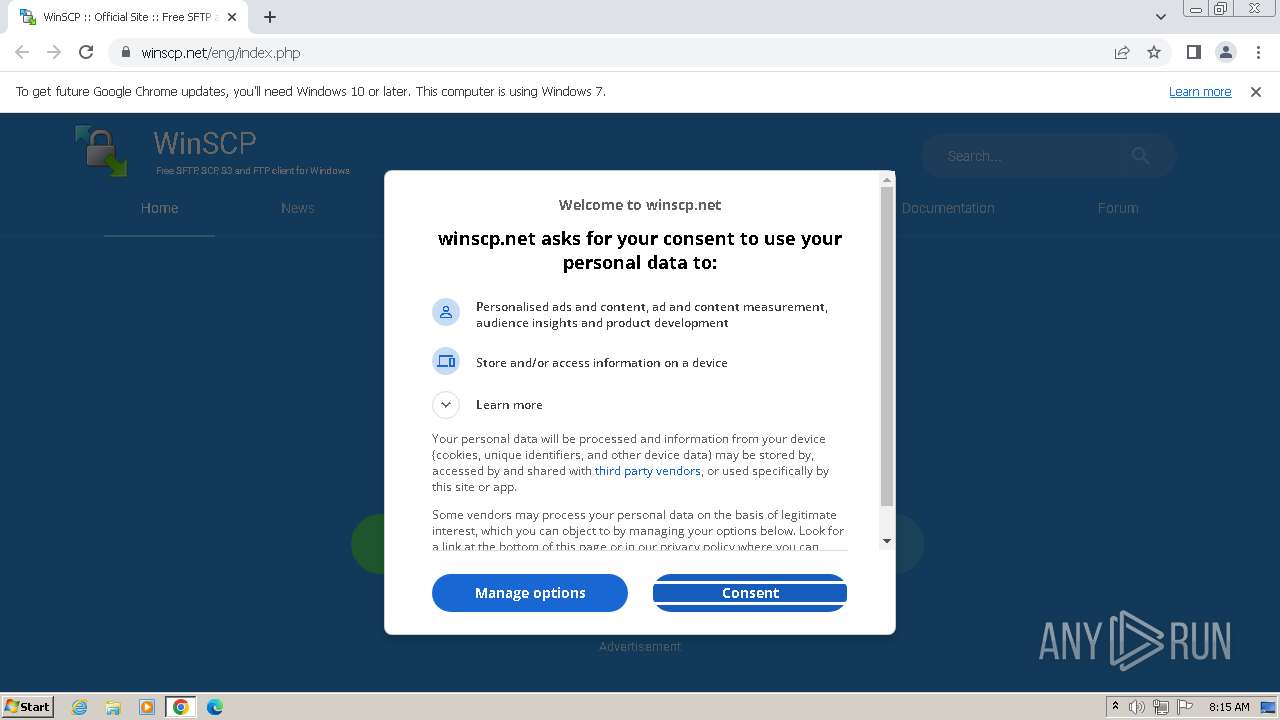Click consent dialog scrollbar up arrow

pos(887,181)
